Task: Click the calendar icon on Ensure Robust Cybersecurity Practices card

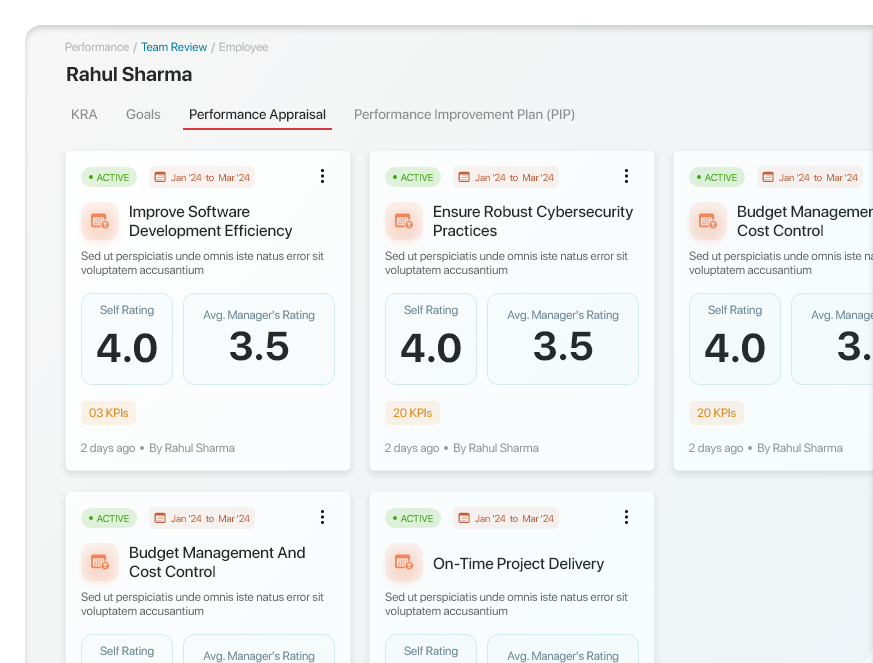Action: coord(464,178)
